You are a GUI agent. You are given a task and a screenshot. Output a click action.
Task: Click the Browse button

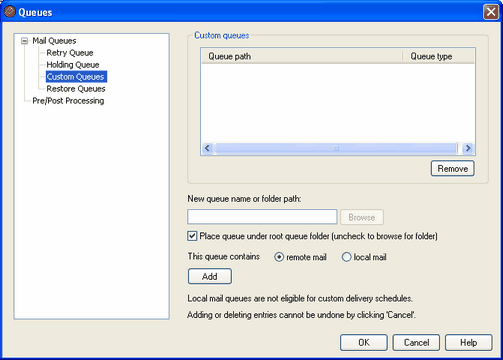(362, 217)
